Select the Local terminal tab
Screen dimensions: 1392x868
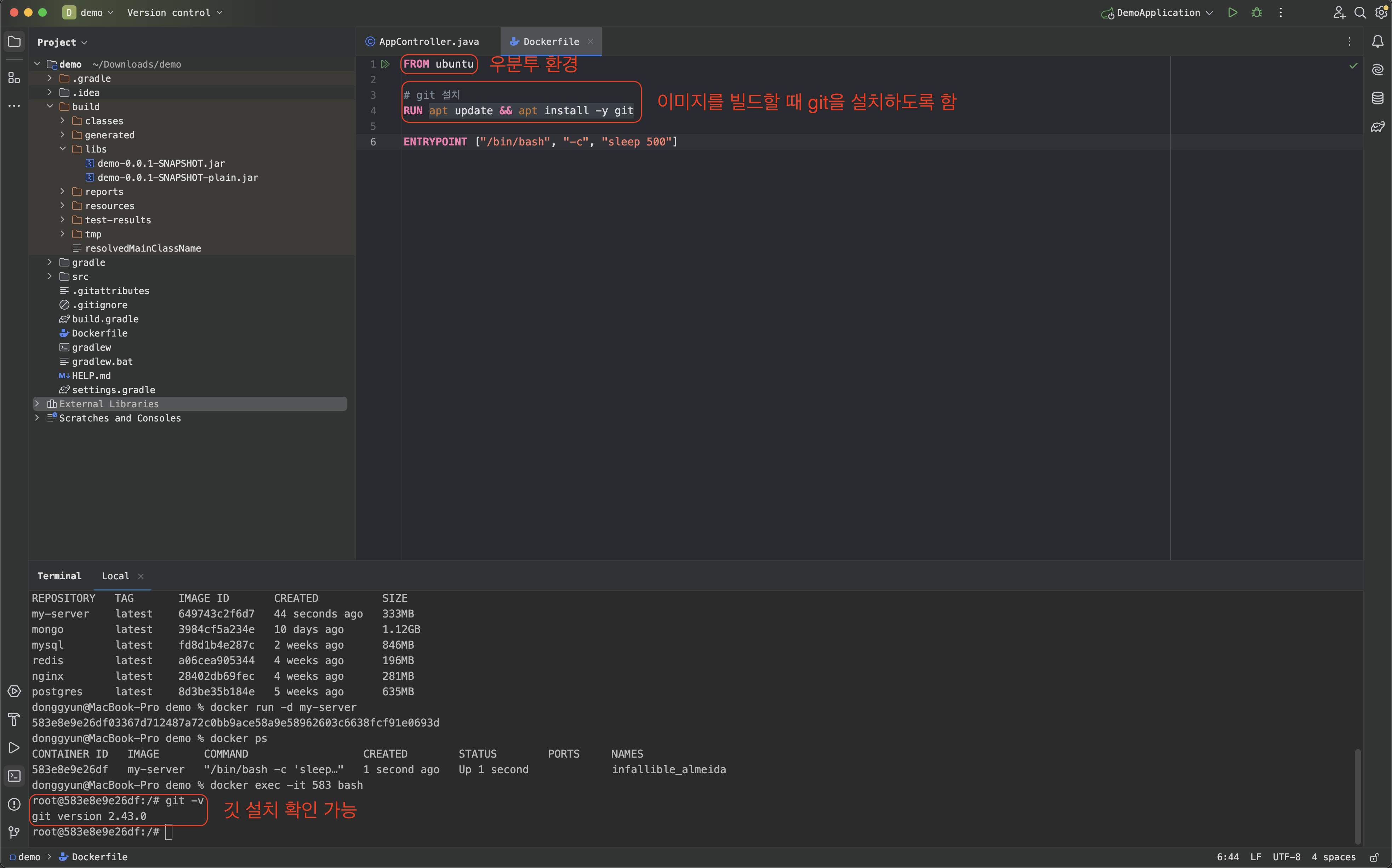tap(115, 576)
